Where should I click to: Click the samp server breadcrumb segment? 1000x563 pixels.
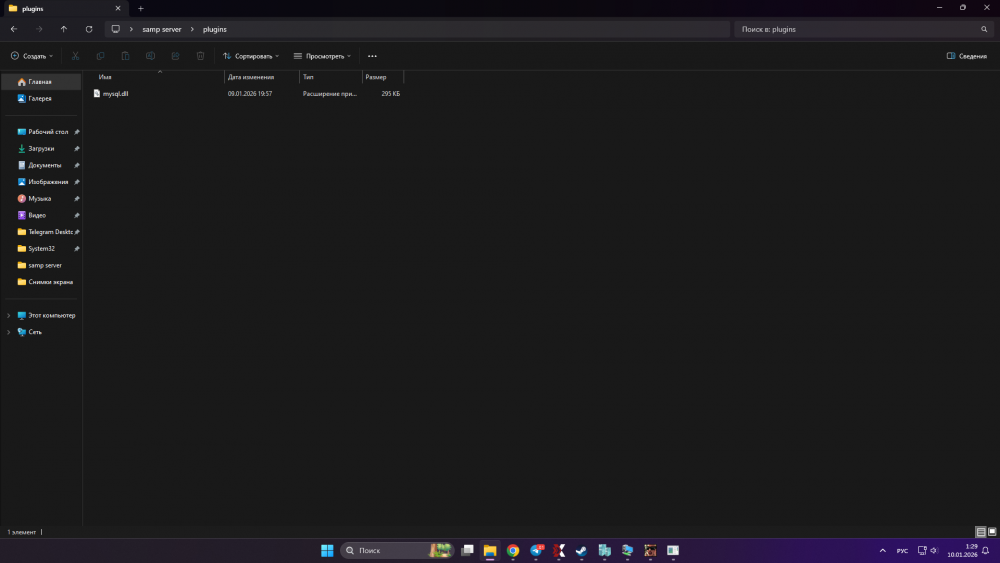162,29
